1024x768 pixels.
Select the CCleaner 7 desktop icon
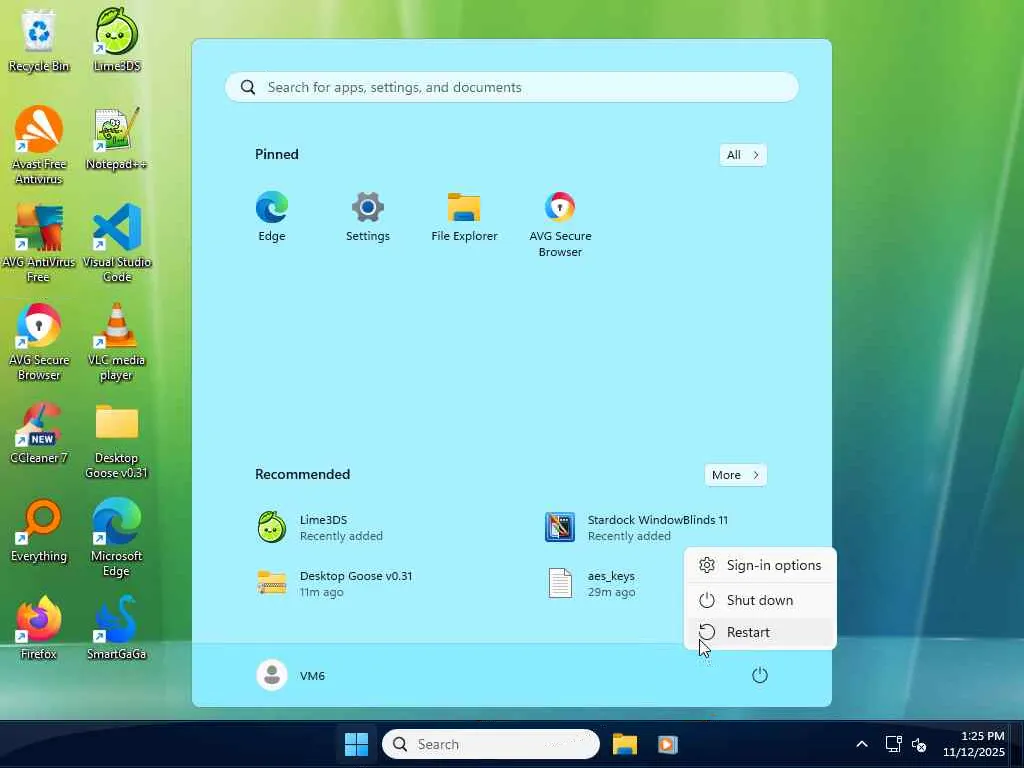(x=39, y=433)
